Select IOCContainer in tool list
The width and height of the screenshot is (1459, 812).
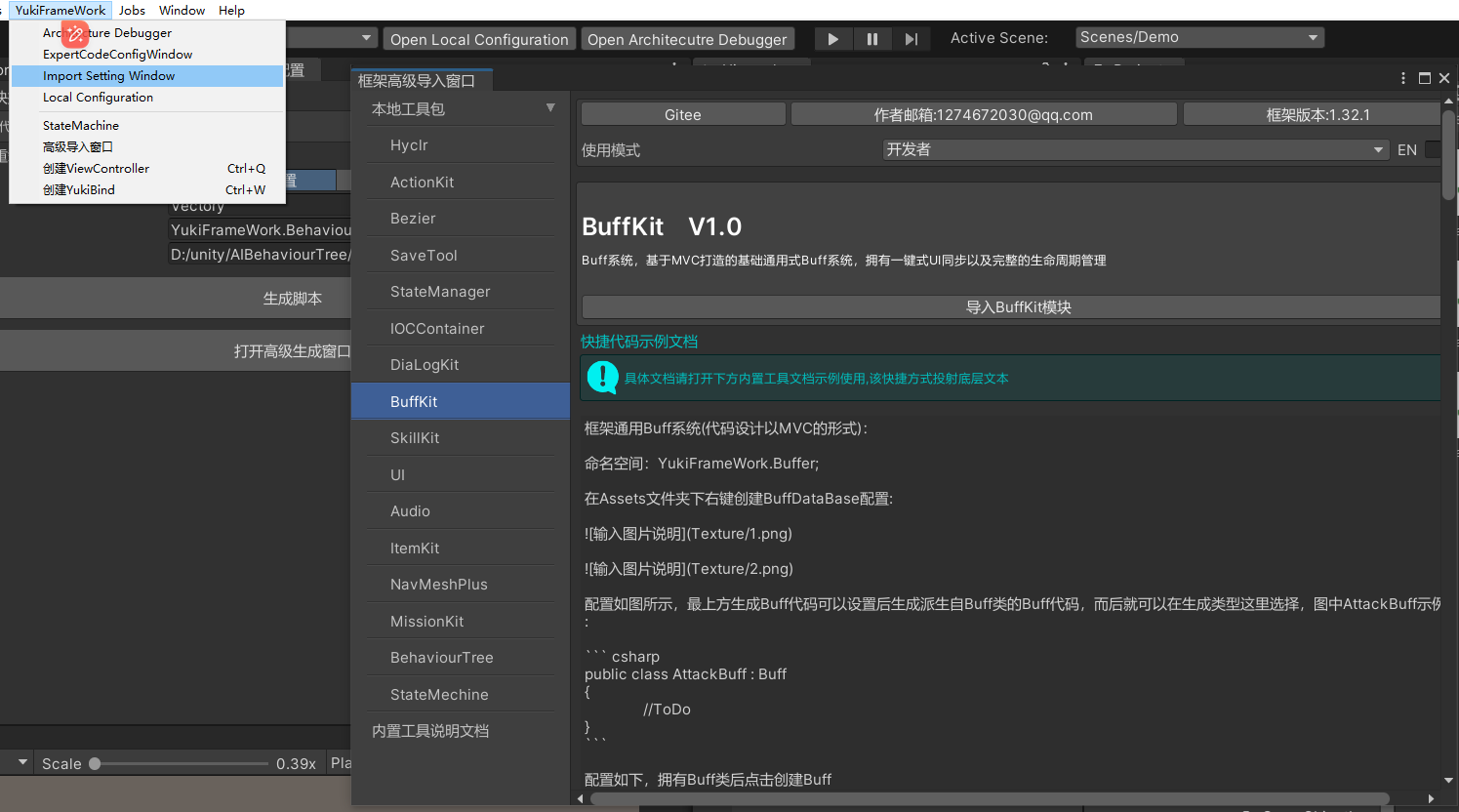[x=461, y=328]
